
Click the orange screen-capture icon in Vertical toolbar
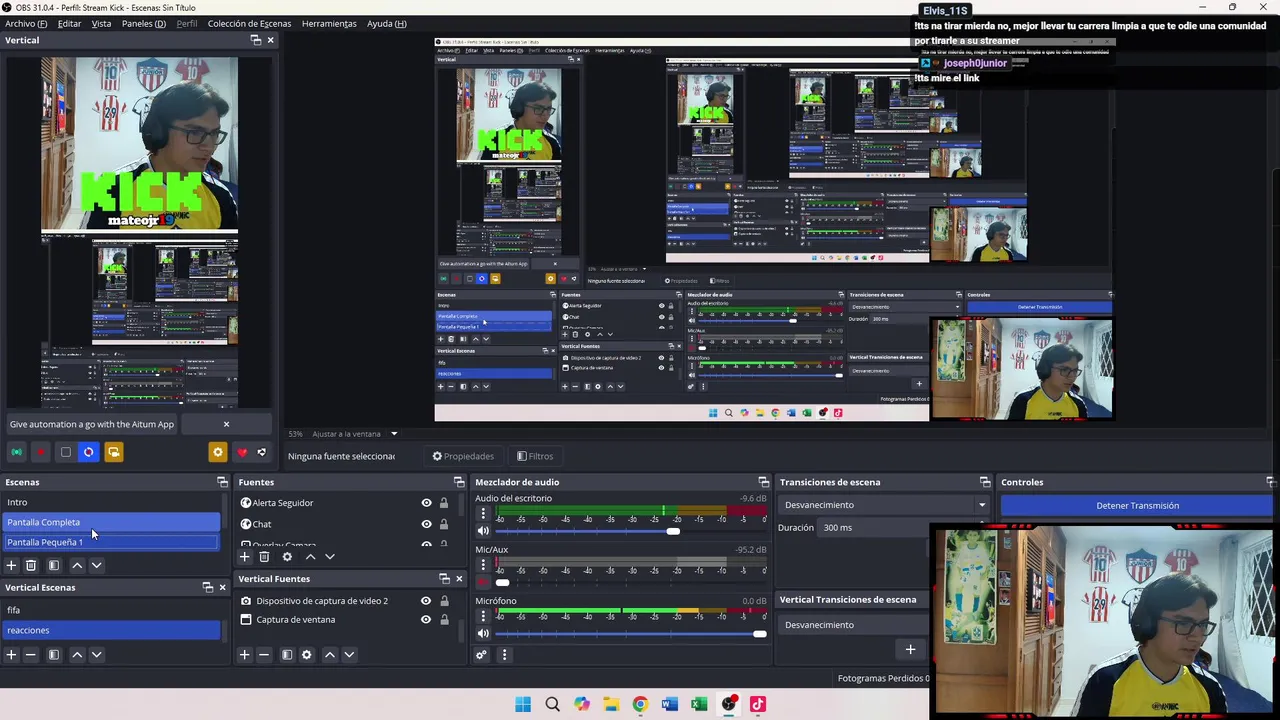[114, 452]
